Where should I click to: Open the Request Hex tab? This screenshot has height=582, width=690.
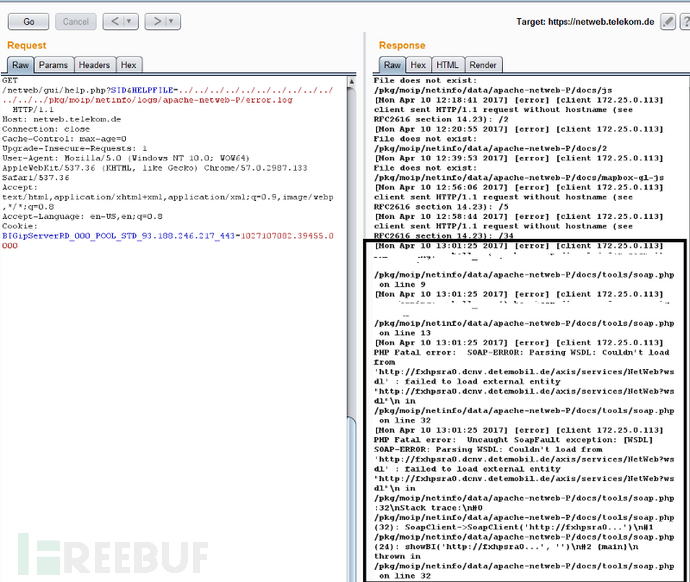[x=128, y=65]
